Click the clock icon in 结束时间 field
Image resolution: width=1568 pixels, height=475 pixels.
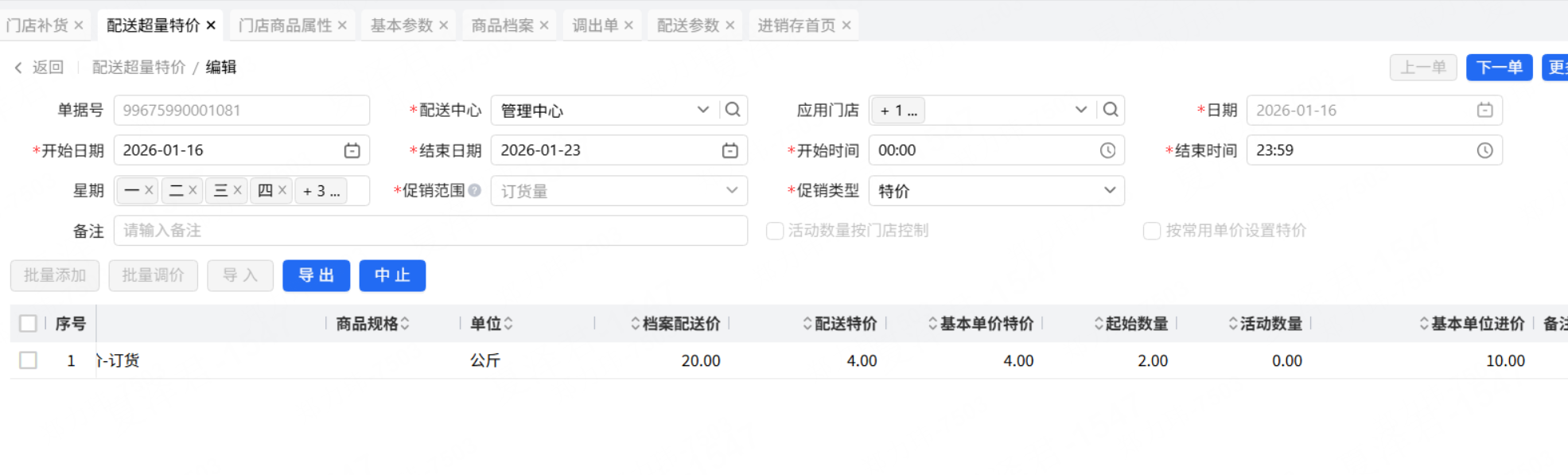tap(1484, 150)
